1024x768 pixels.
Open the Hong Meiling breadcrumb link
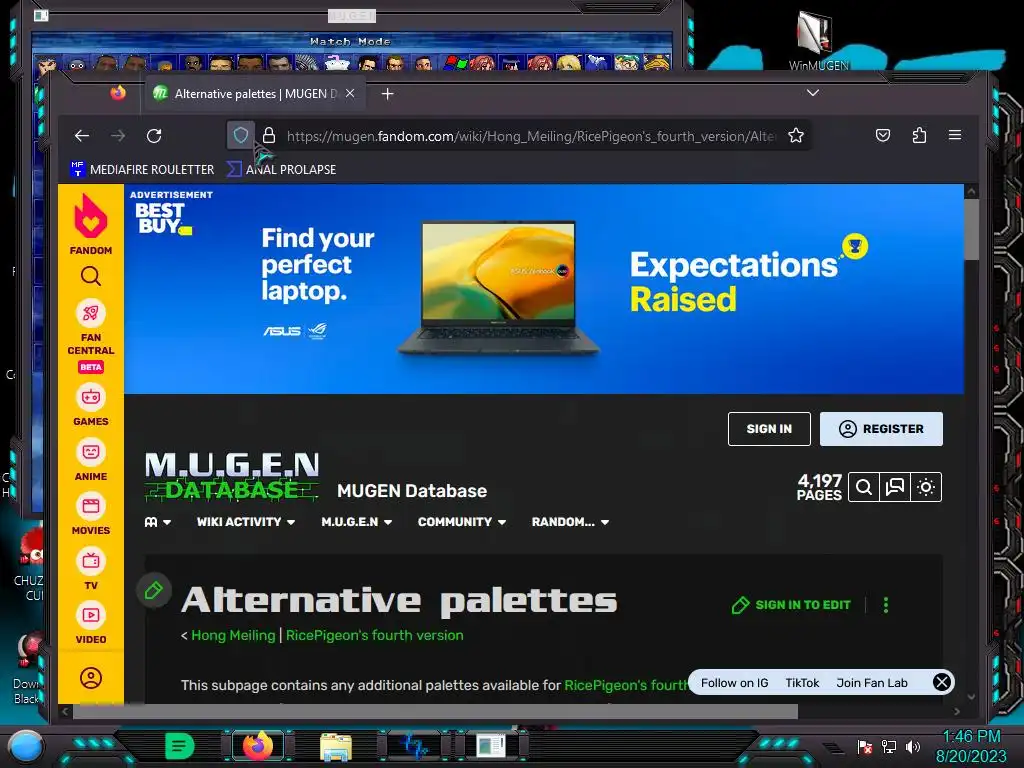[233, 635]
